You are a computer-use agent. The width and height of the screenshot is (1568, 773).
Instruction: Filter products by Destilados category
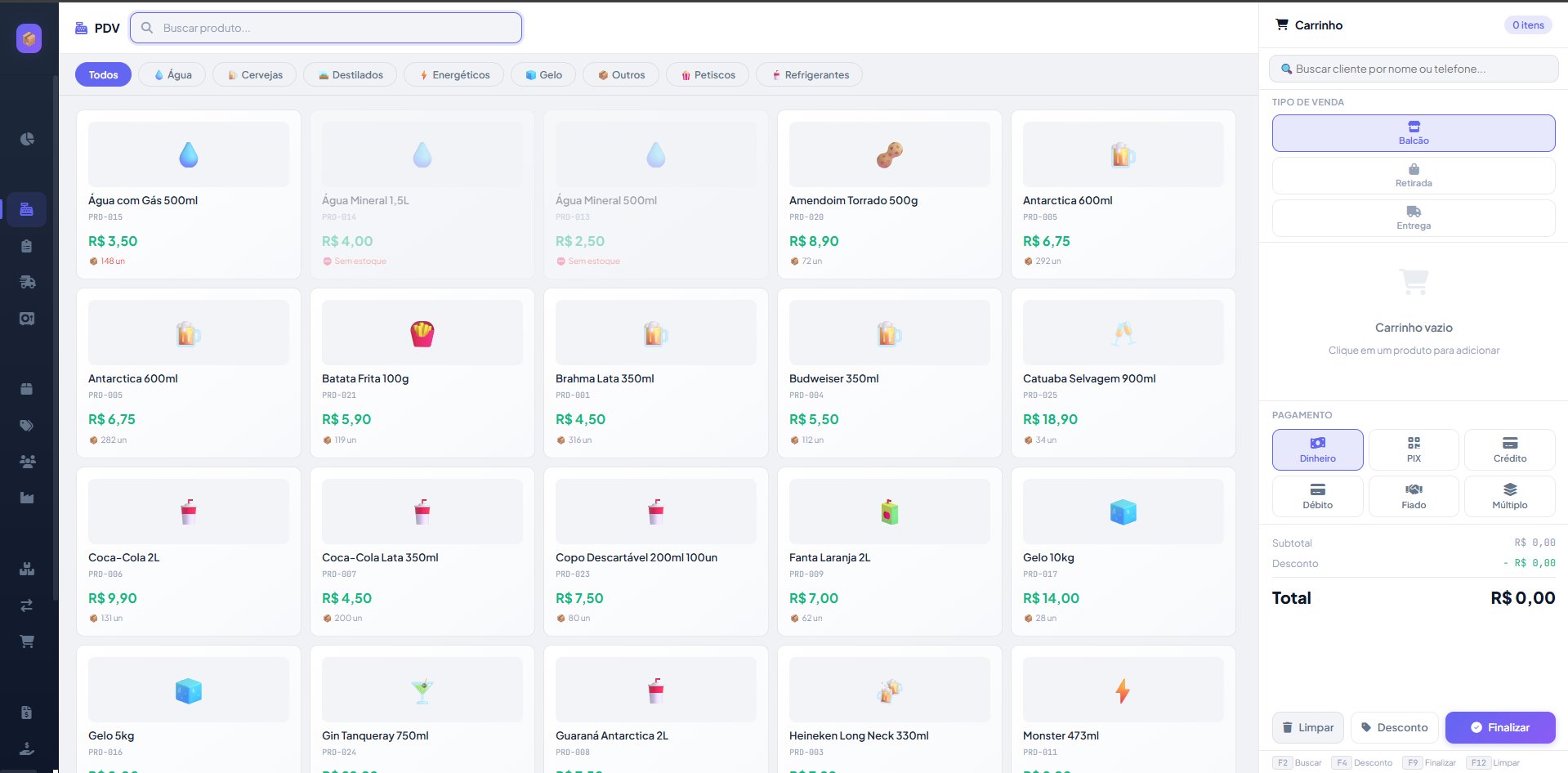(x=350, y=74)
